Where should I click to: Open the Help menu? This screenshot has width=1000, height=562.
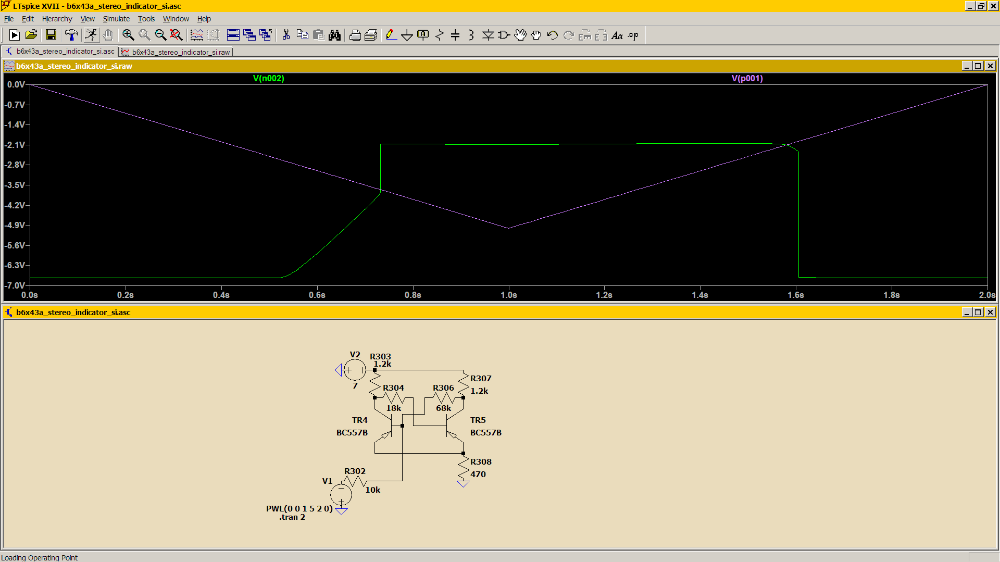tap(203, 18)
